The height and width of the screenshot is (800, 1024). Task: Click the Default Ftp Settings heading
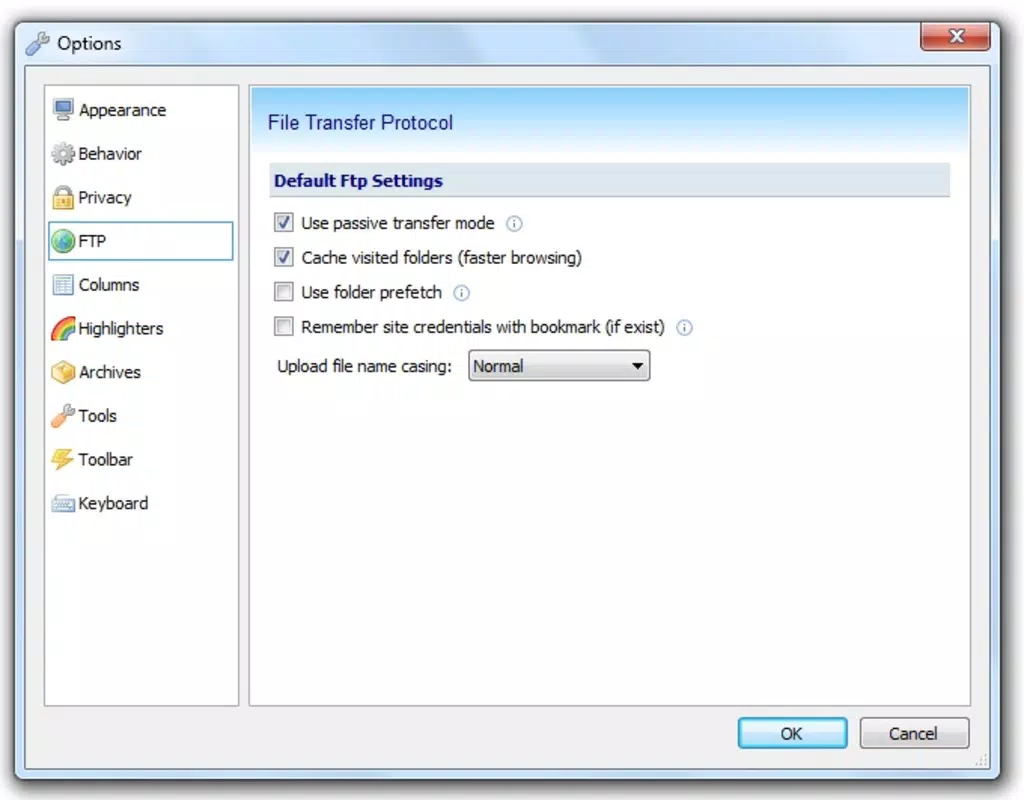coord(359,181)
